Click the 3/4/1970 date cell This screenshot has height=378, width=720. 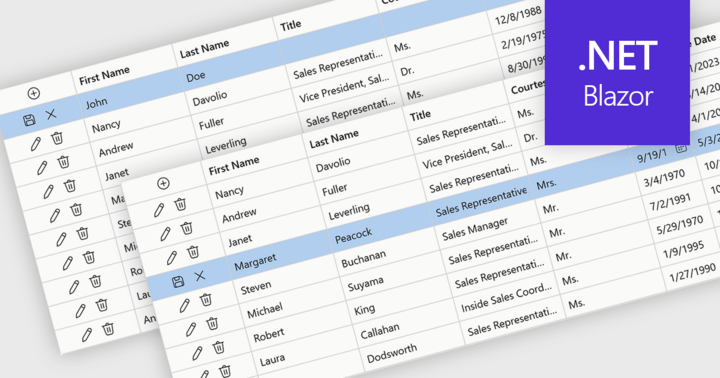tap(664, 178)
